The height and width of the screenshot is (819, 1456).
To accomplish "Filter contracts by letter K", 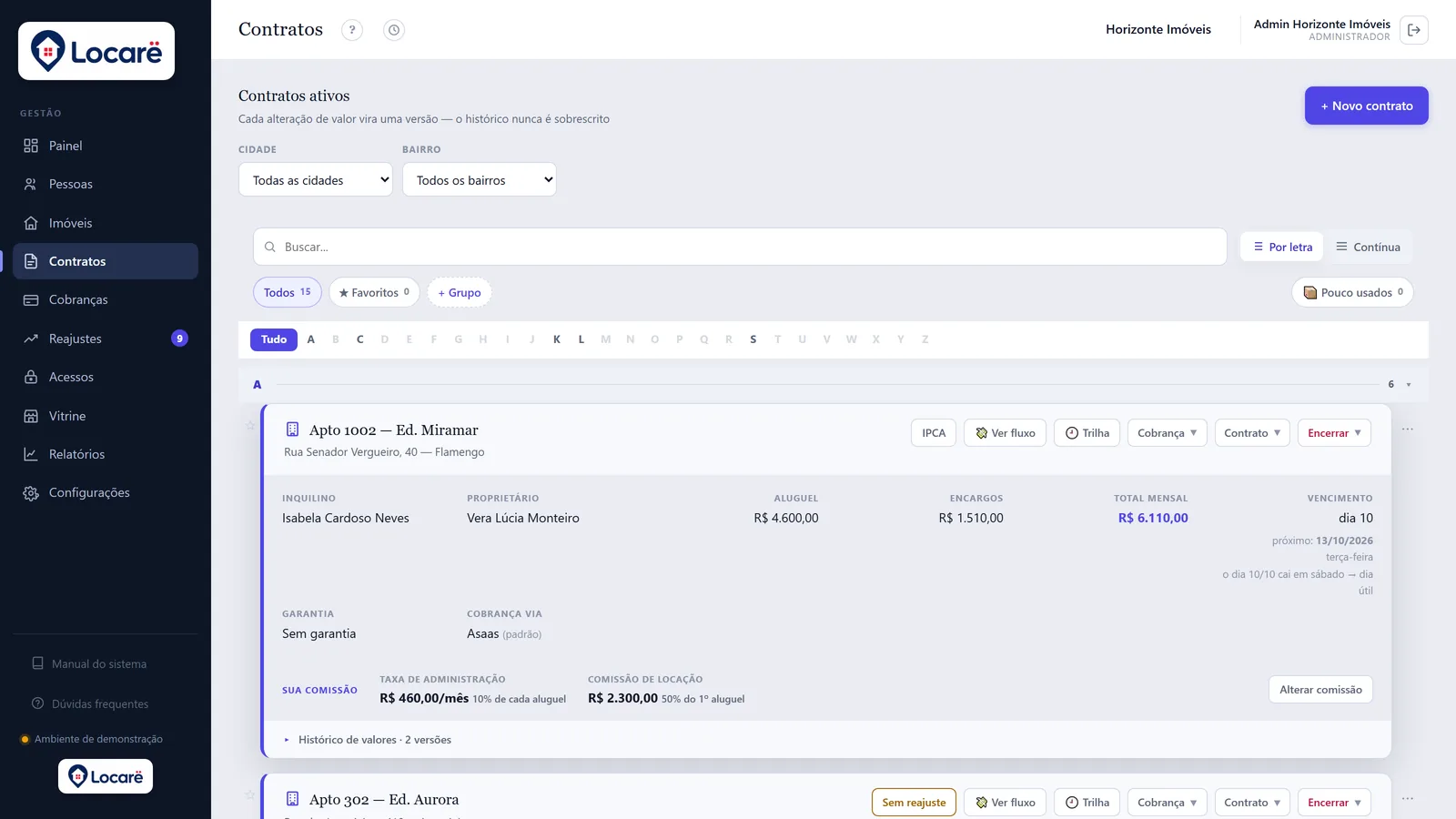I will [557, 339].
